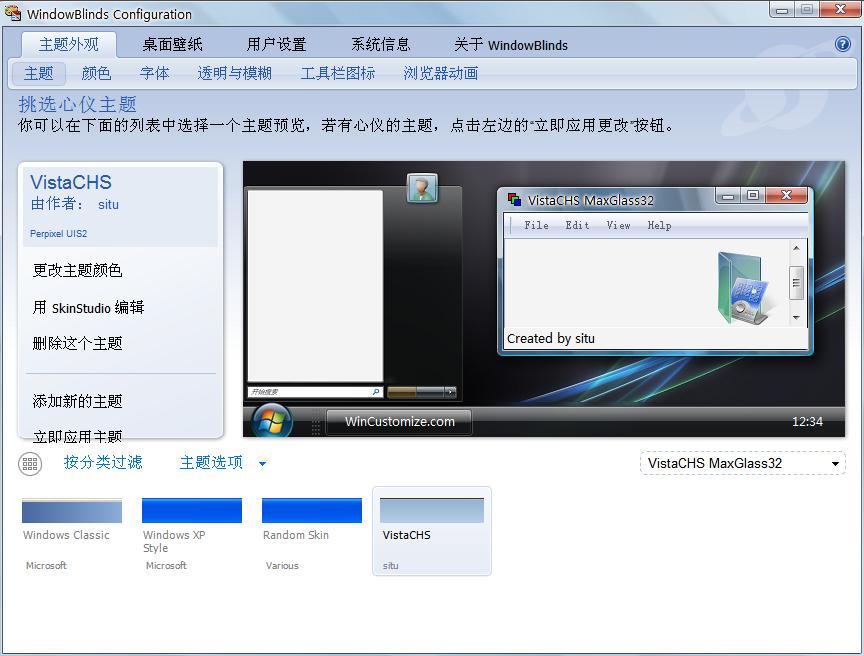Select the VistaCHS theme thumbnail
This screenshot has height=656, width=864.
(x=432, y=531)
